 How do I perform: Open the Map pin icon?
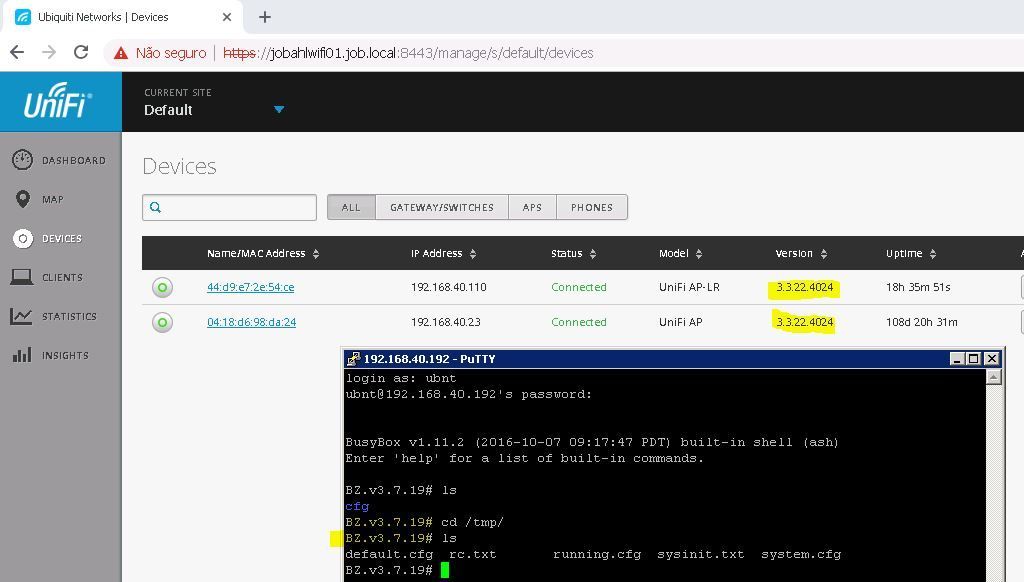[x=22, y=199]
